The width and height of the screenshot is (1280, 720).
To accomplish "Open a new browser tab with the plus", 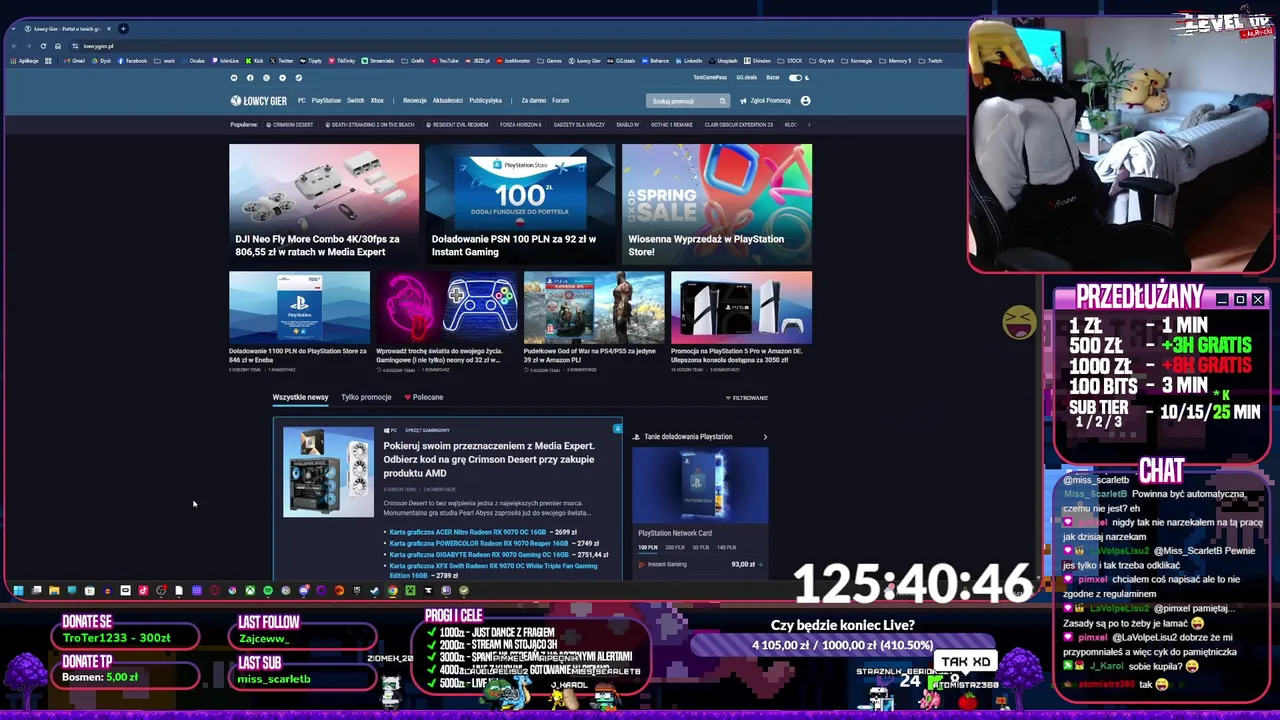I will point(123,28).
